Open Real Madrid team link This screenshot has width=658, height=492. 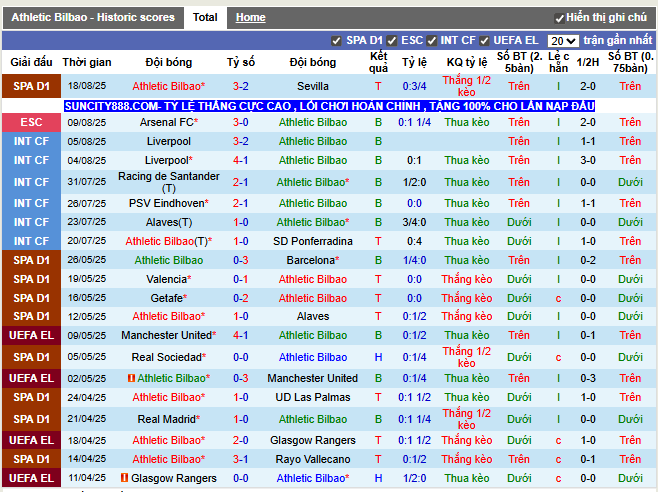pos(169,419)
